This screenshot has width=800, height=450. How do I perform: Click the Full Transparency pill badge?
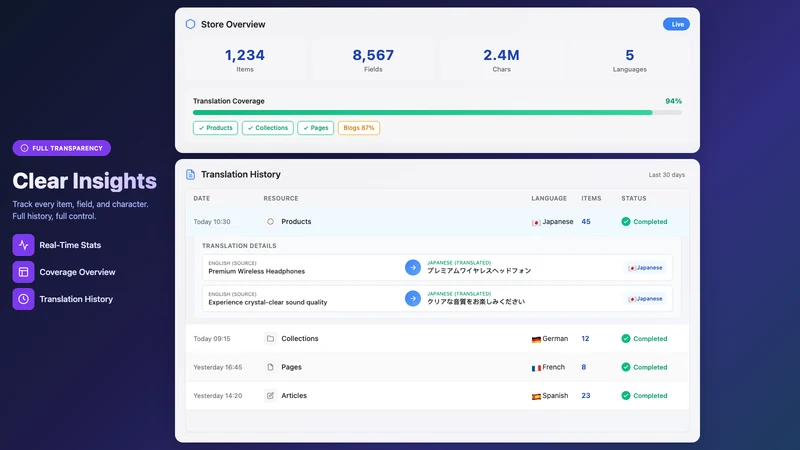62,148
